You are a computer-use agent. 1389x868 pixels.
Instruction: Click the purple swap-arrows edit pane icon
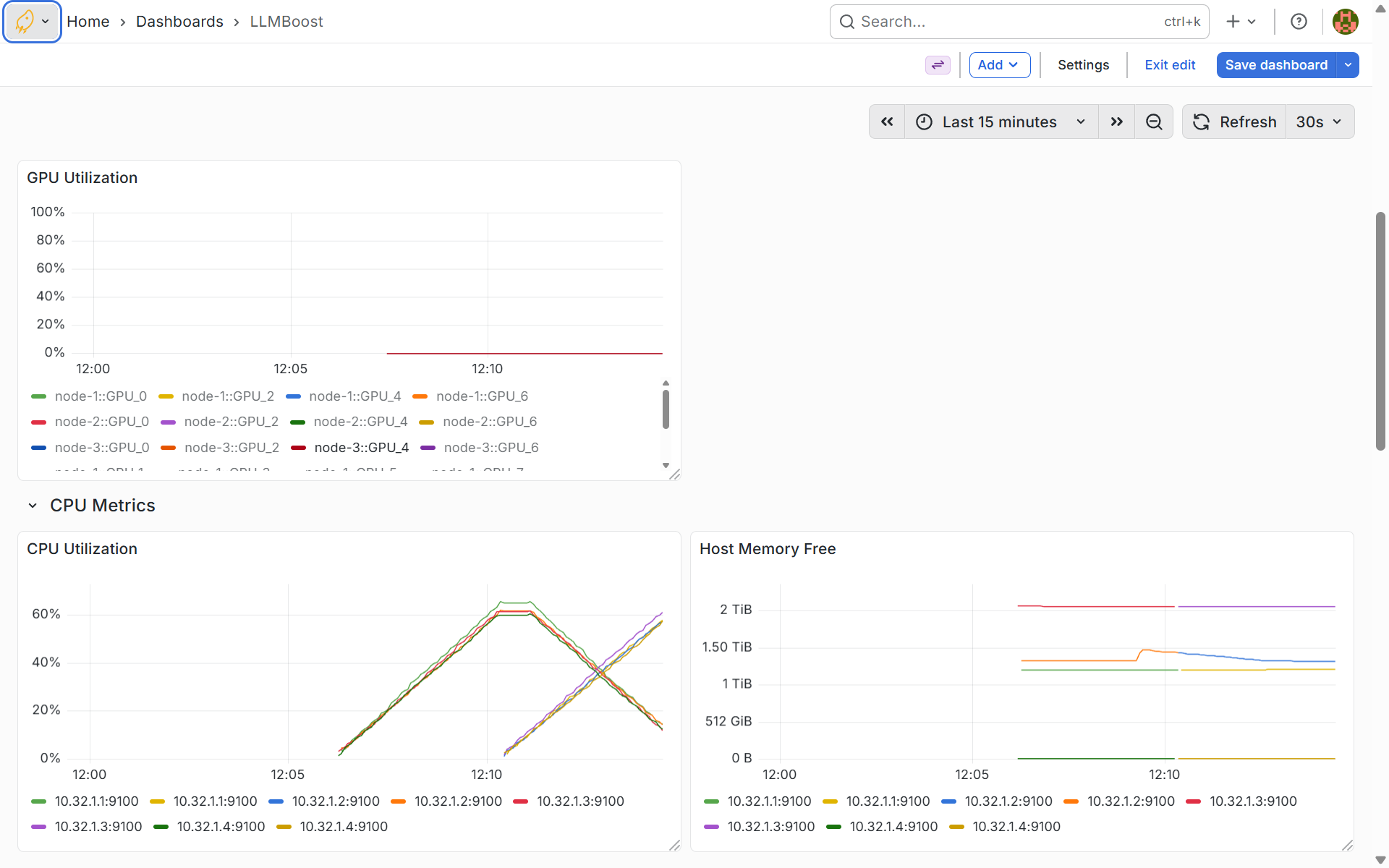[938, 65]
